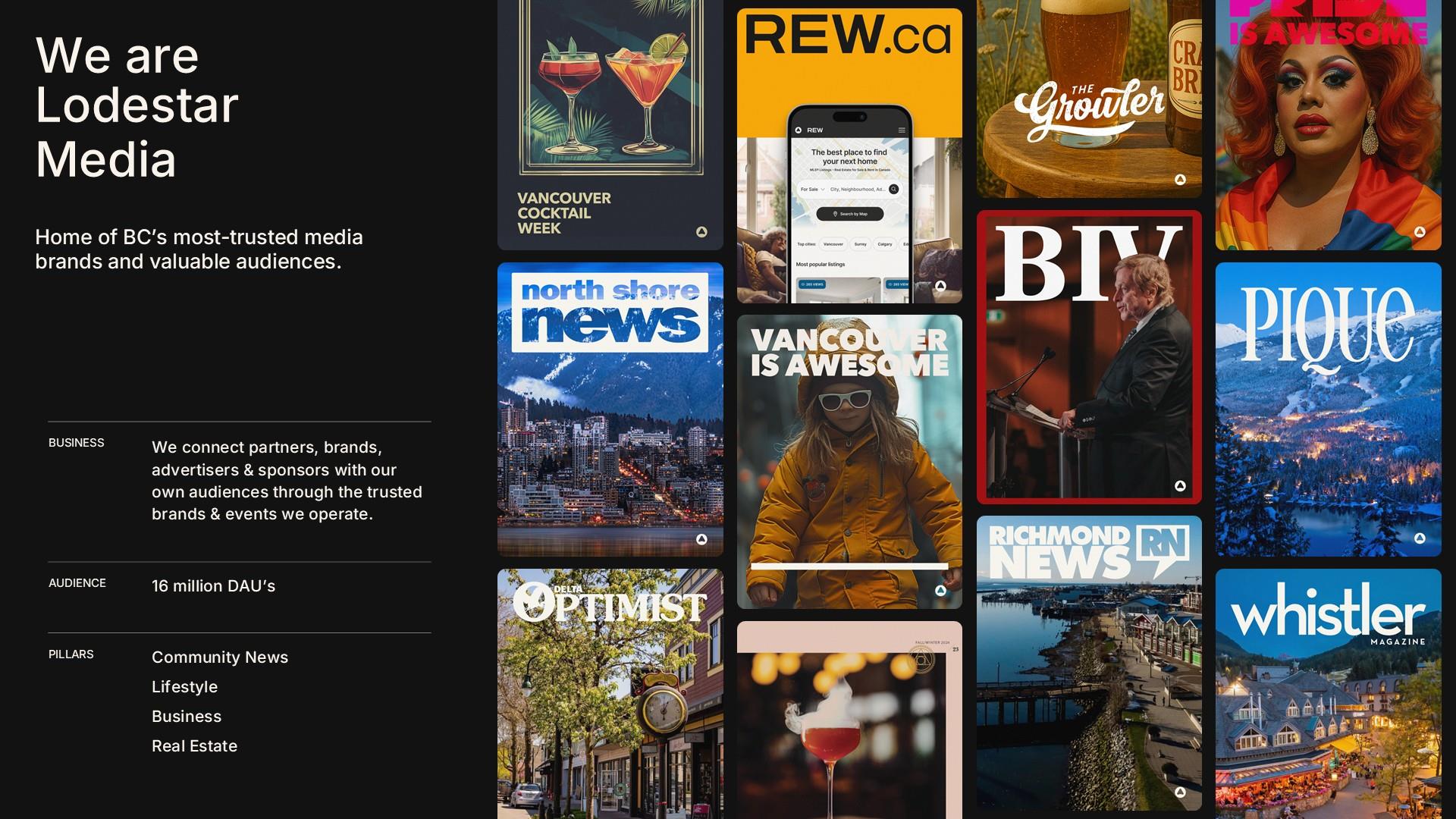Click the Lodestar logo on REW.ca card
This screenshot has width=1456, height=819.
tap(940, 286)
